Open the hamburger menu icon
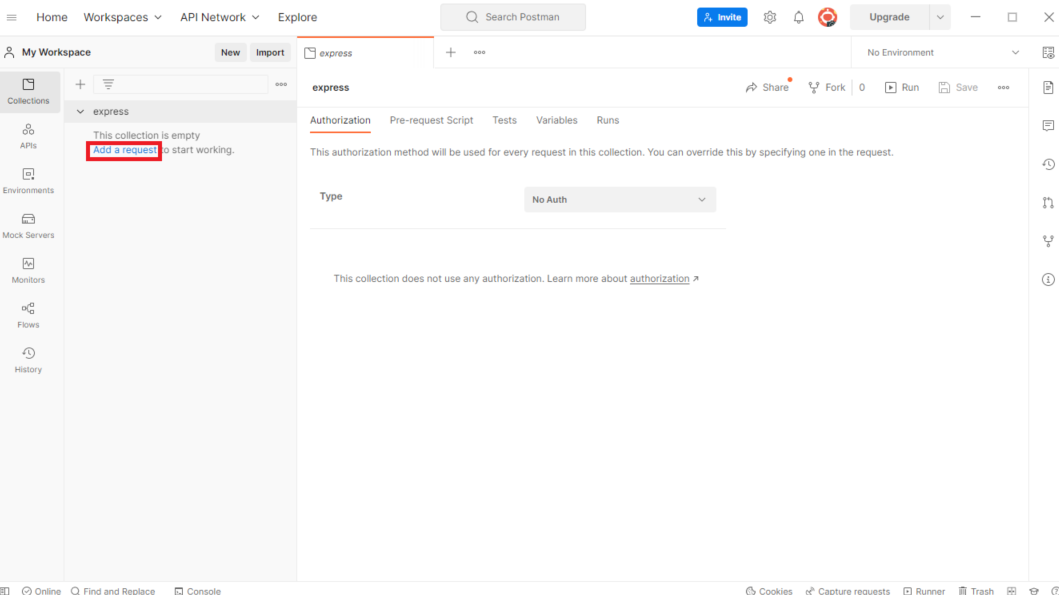Screen dimensions: 1059x595 [11, 17]
